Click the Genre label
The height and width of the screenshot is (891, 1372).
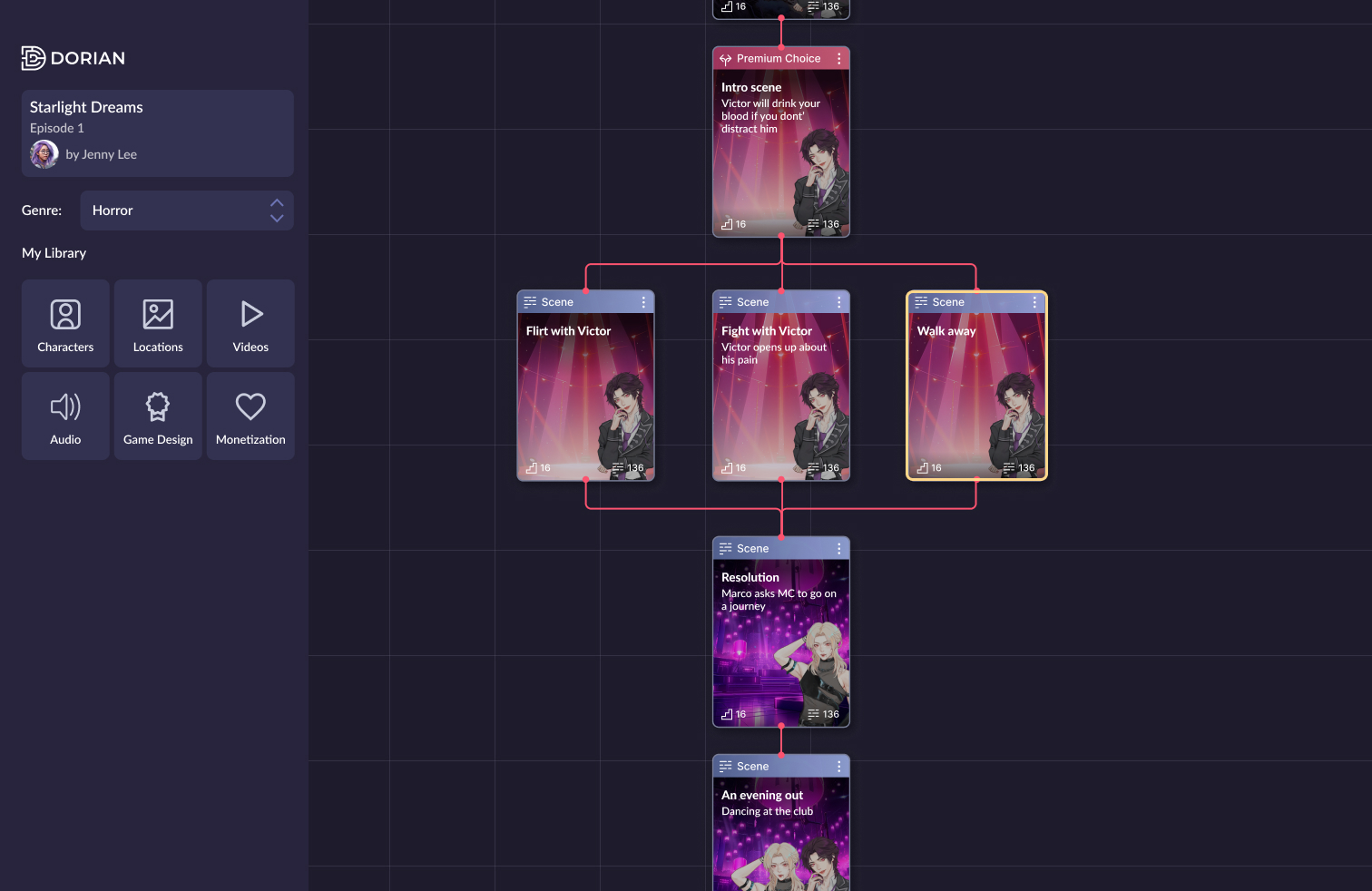pos(42,211)
